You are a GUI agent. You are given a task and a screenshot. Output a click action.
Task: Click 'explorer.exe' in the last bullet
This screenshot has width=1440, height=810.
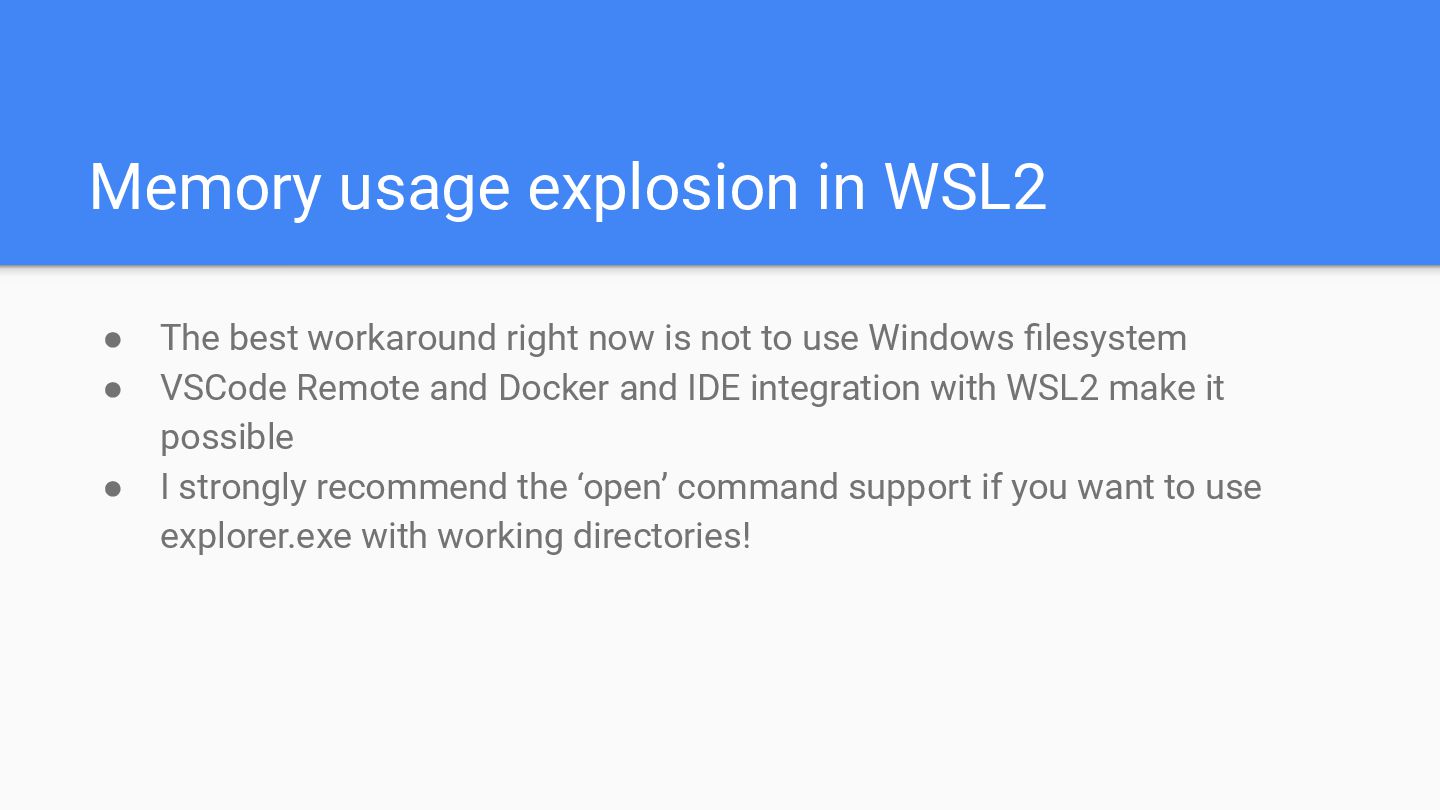coord(256,536)
